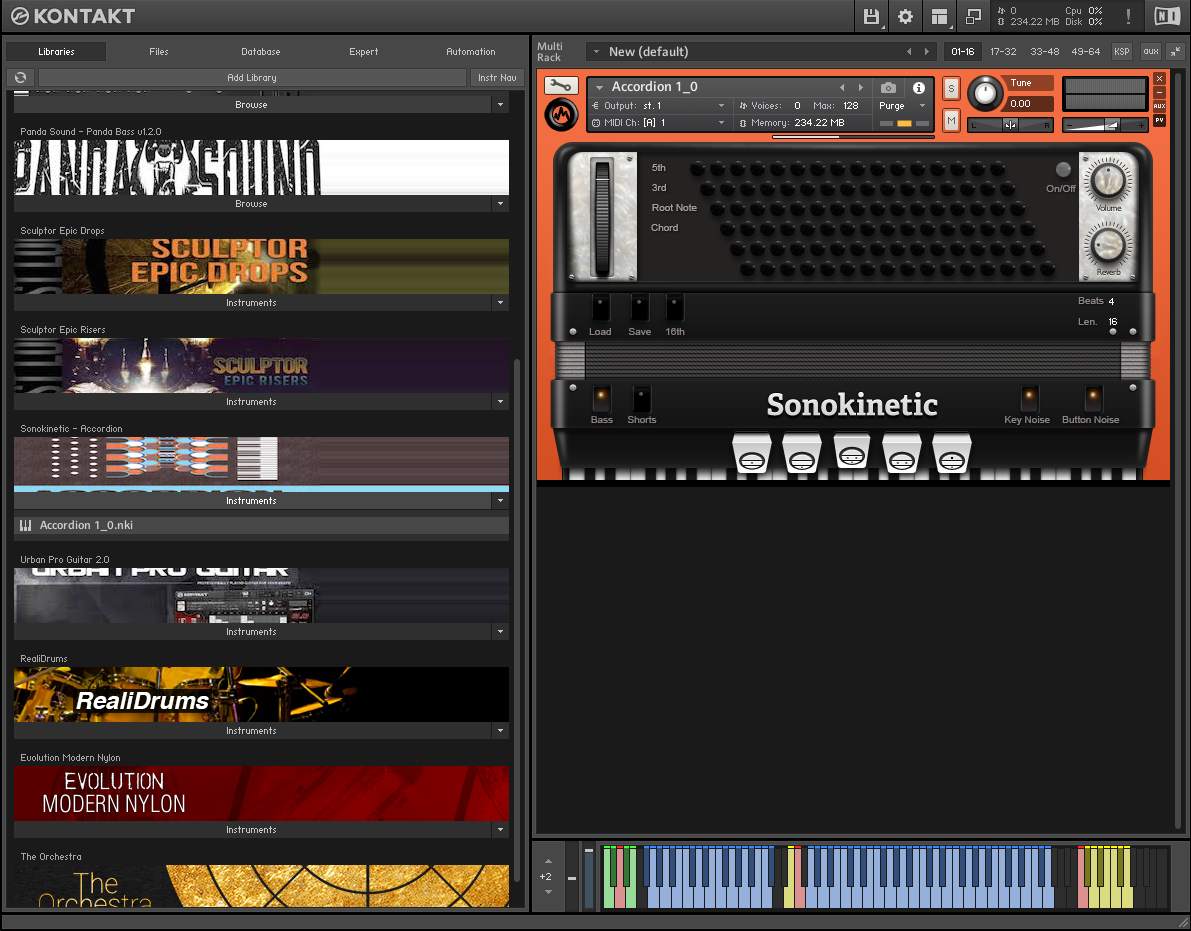Click the instrument snapshot camera icon

coord(889,87)
